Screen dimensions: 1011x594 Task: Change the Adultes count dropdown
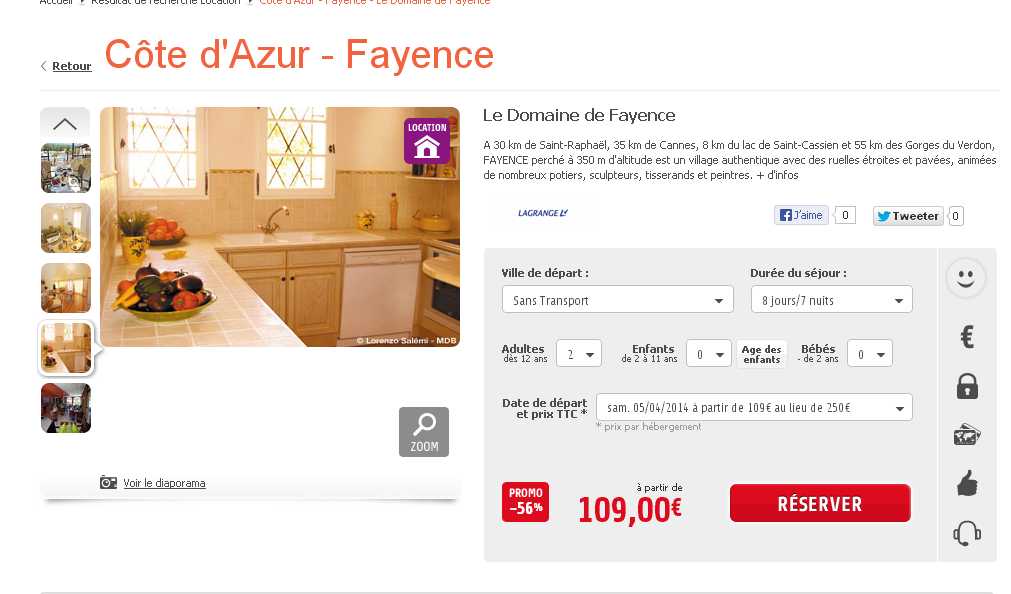pyautogui.click(x=578, y=353)
